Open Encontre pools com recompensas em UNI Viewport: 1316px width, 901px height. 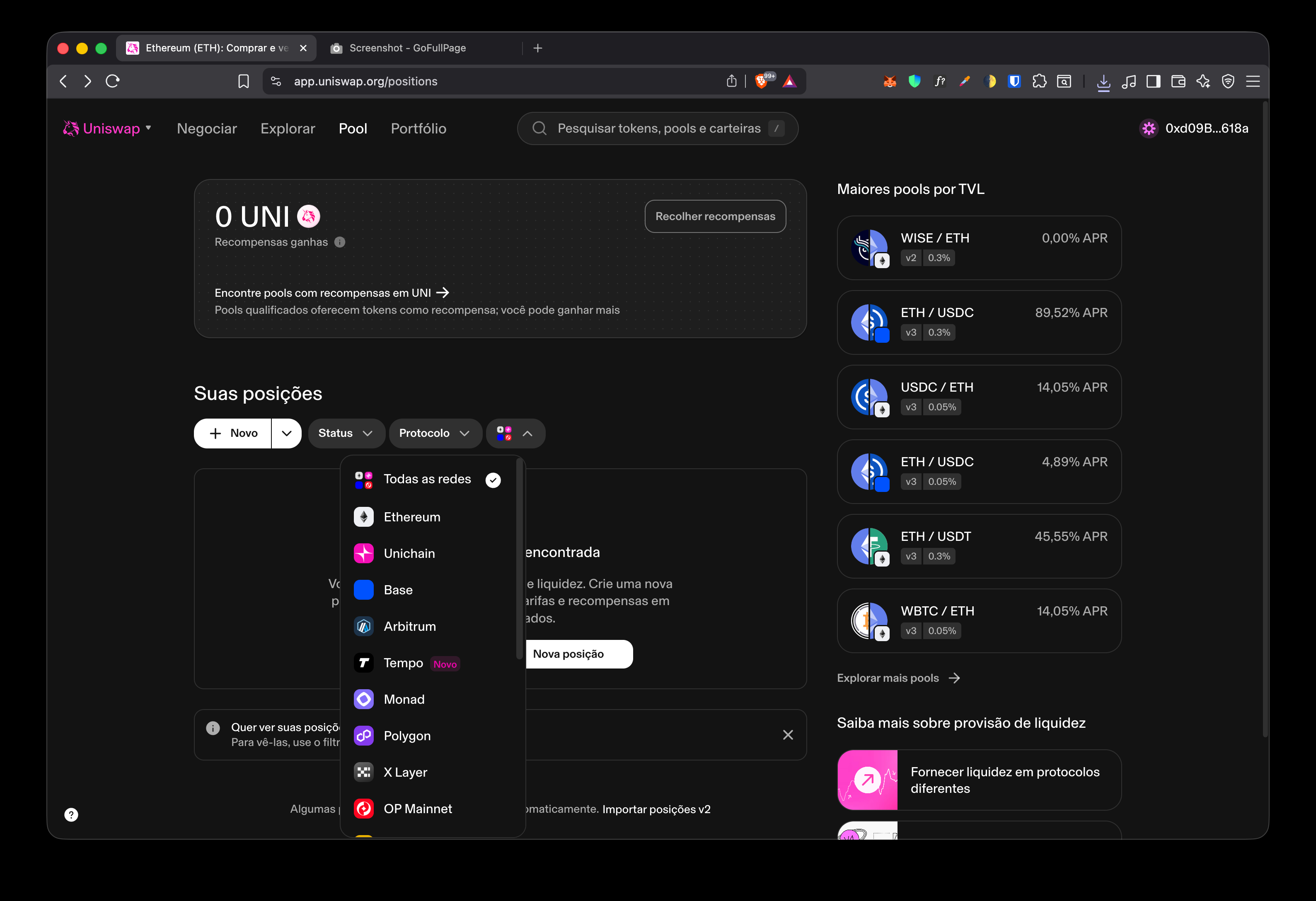(332, 293)
